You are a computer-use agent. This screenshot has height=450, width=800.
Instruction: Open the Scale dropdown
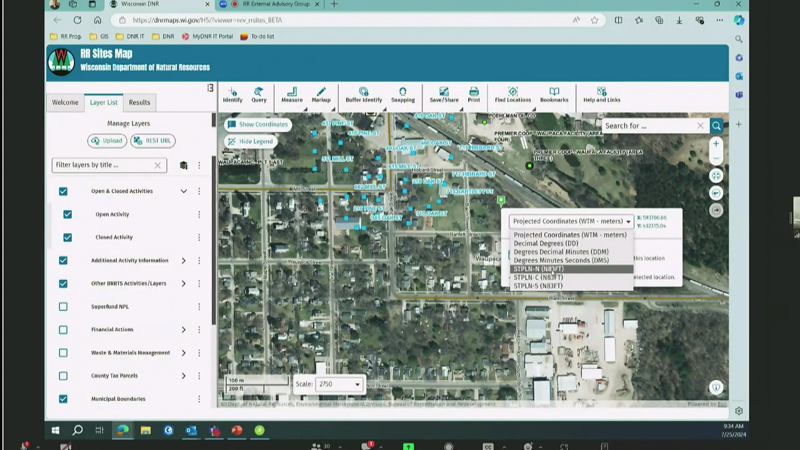[x=339, y=384]
